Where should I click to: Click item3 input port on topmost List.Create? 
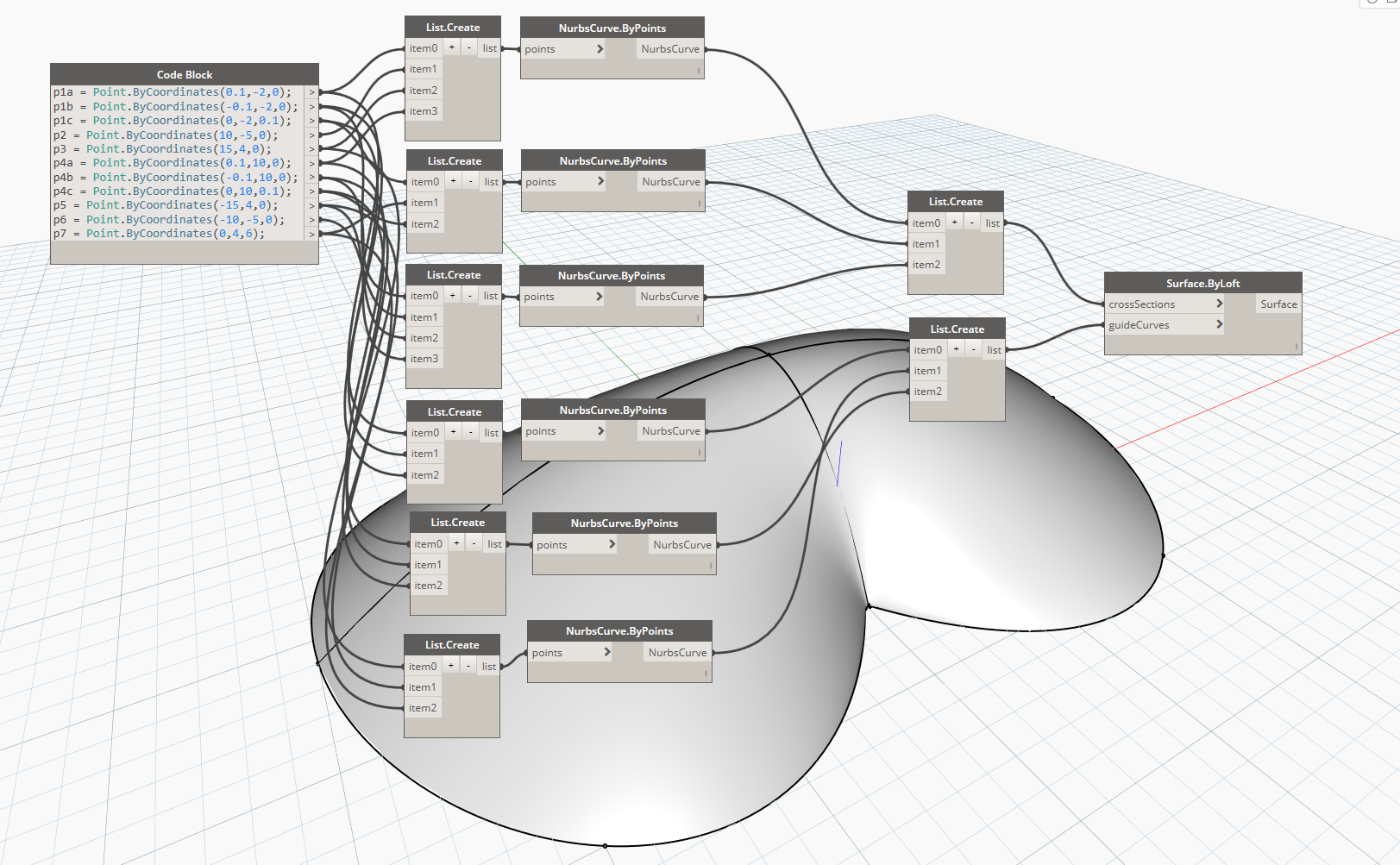pos(424,111)
